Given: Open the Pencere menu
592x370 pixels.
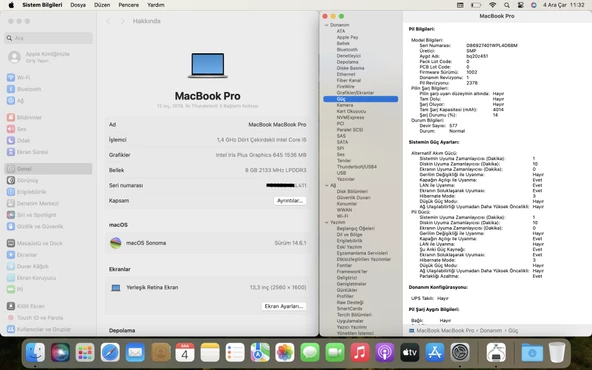Looking at the screenshot, I should click(128, 5).
